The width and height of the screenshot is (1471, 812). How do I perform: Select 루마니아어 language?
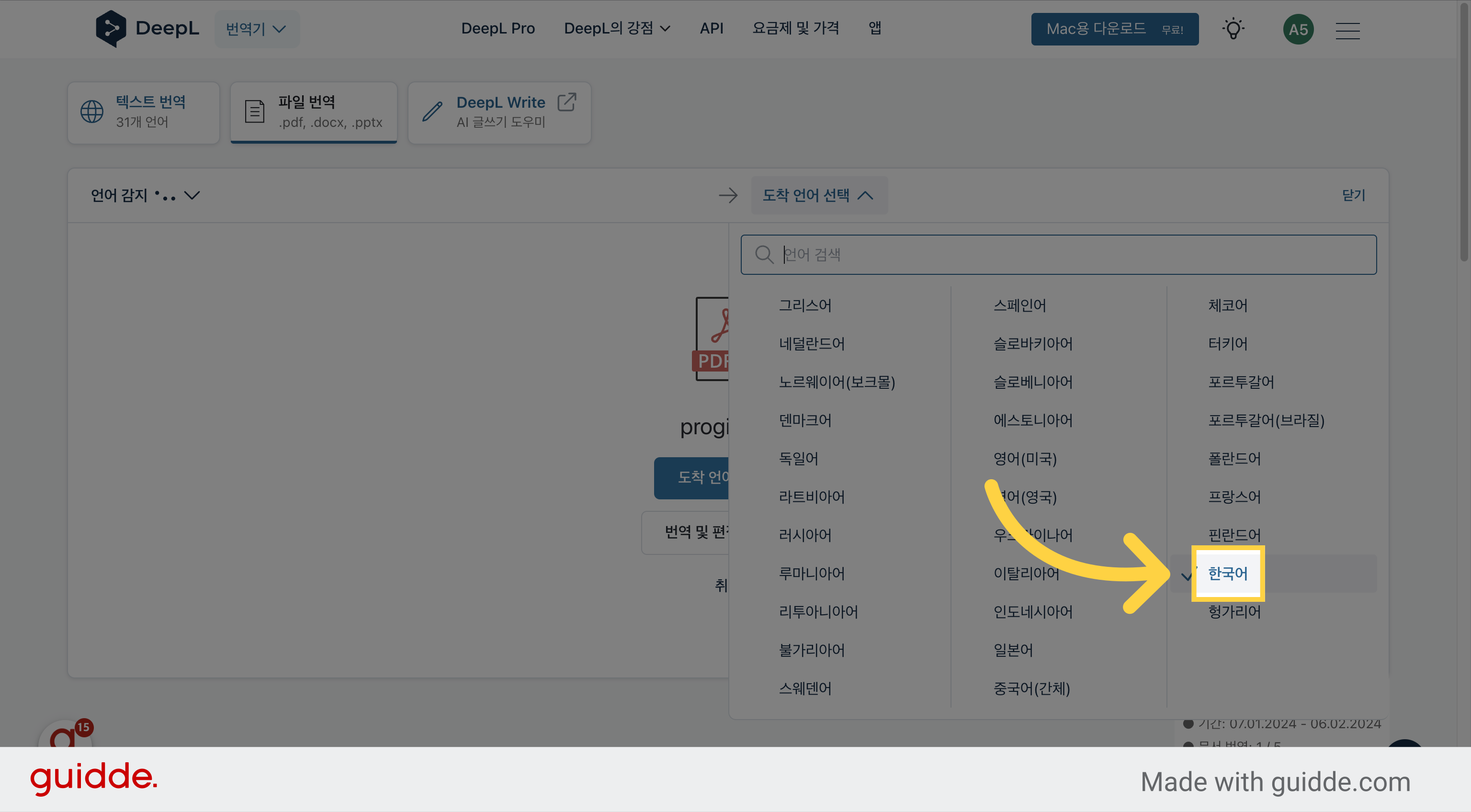[x=812, y=573]
